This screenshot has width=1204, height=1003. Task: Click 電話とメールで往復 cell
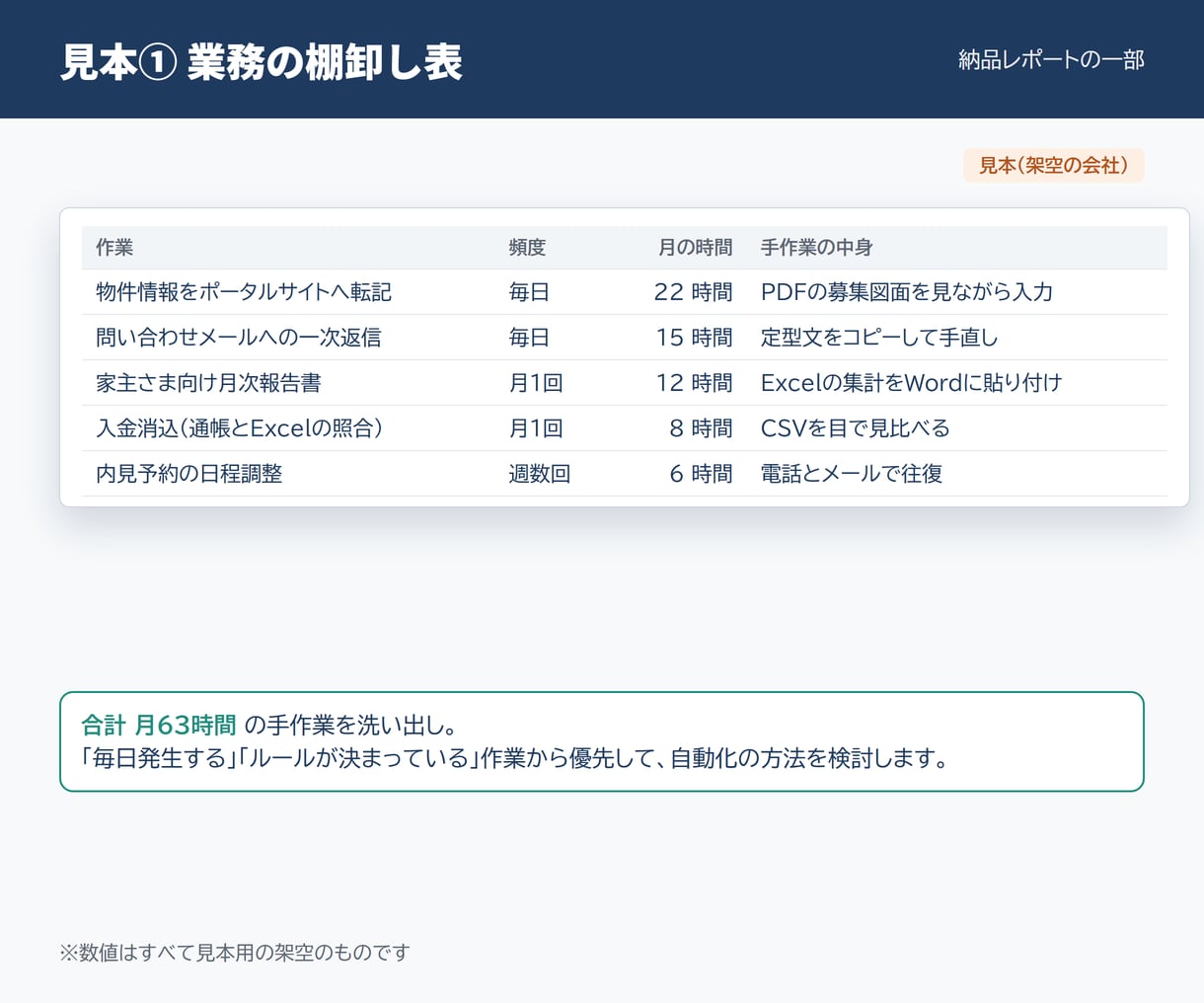[x=852, y=474]
